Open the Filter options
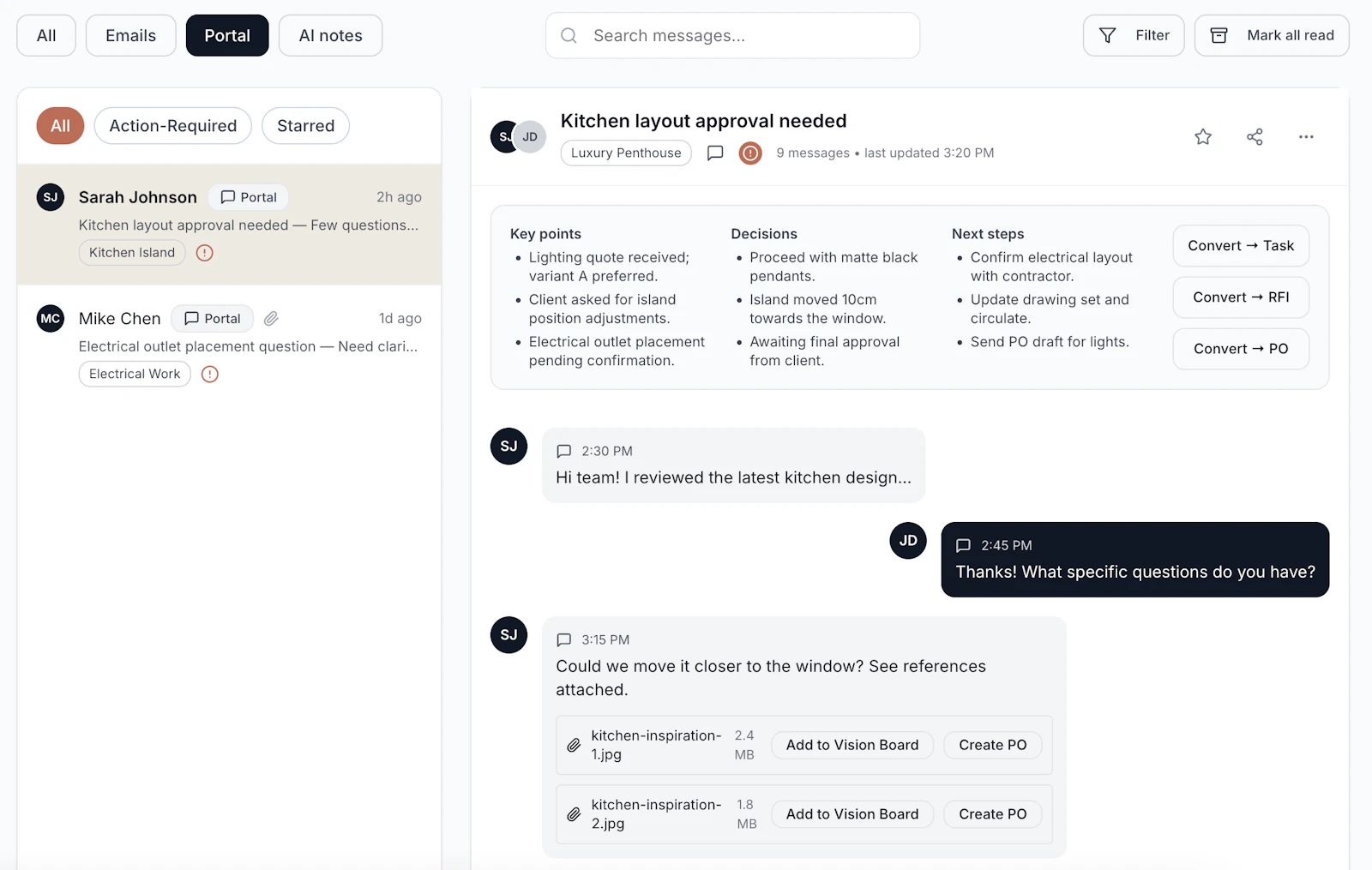Screen dimensions: 1372x870 coord(1134,36)
